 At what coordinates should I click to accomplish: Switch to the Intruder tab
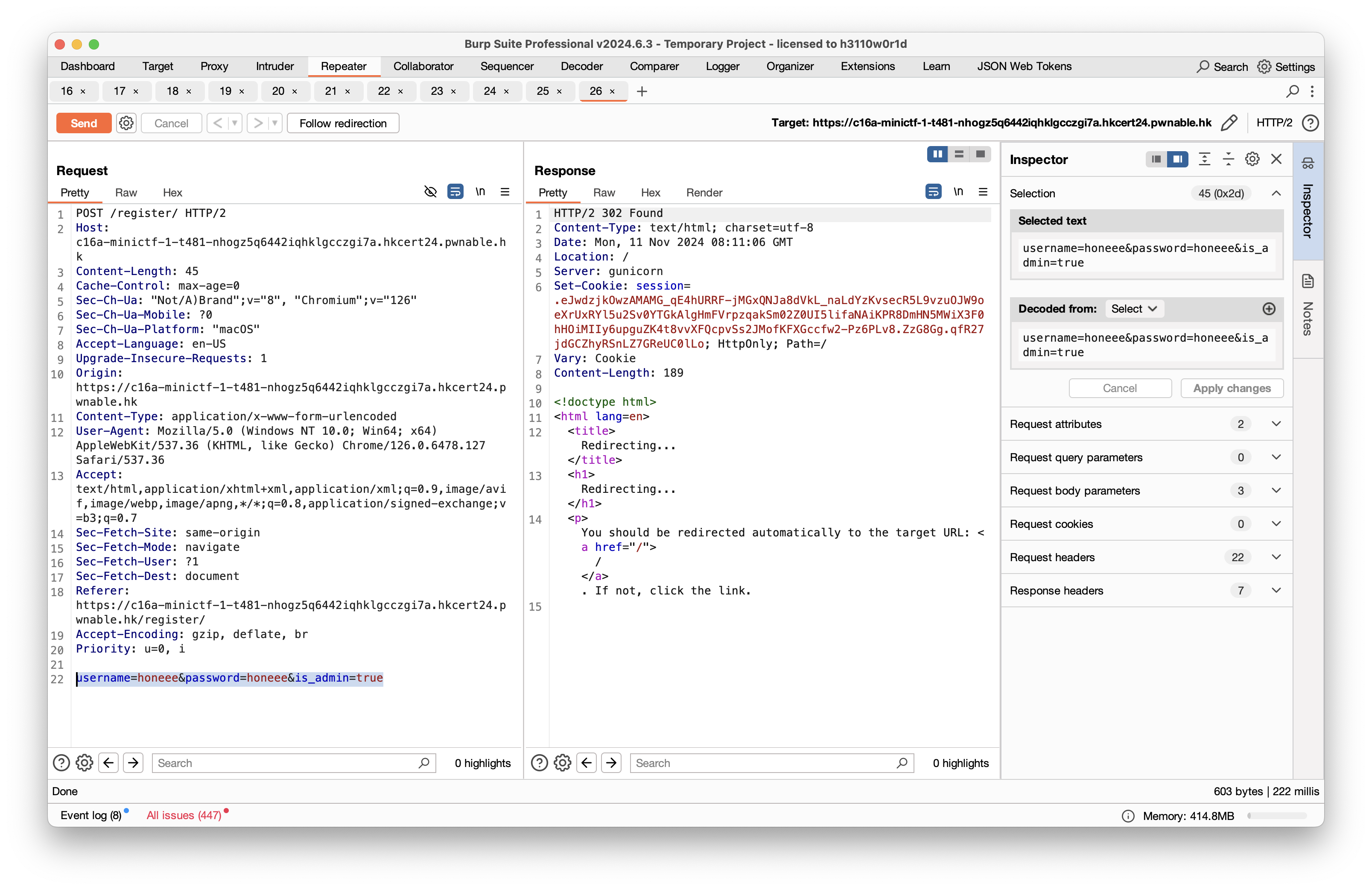point(274,66)
